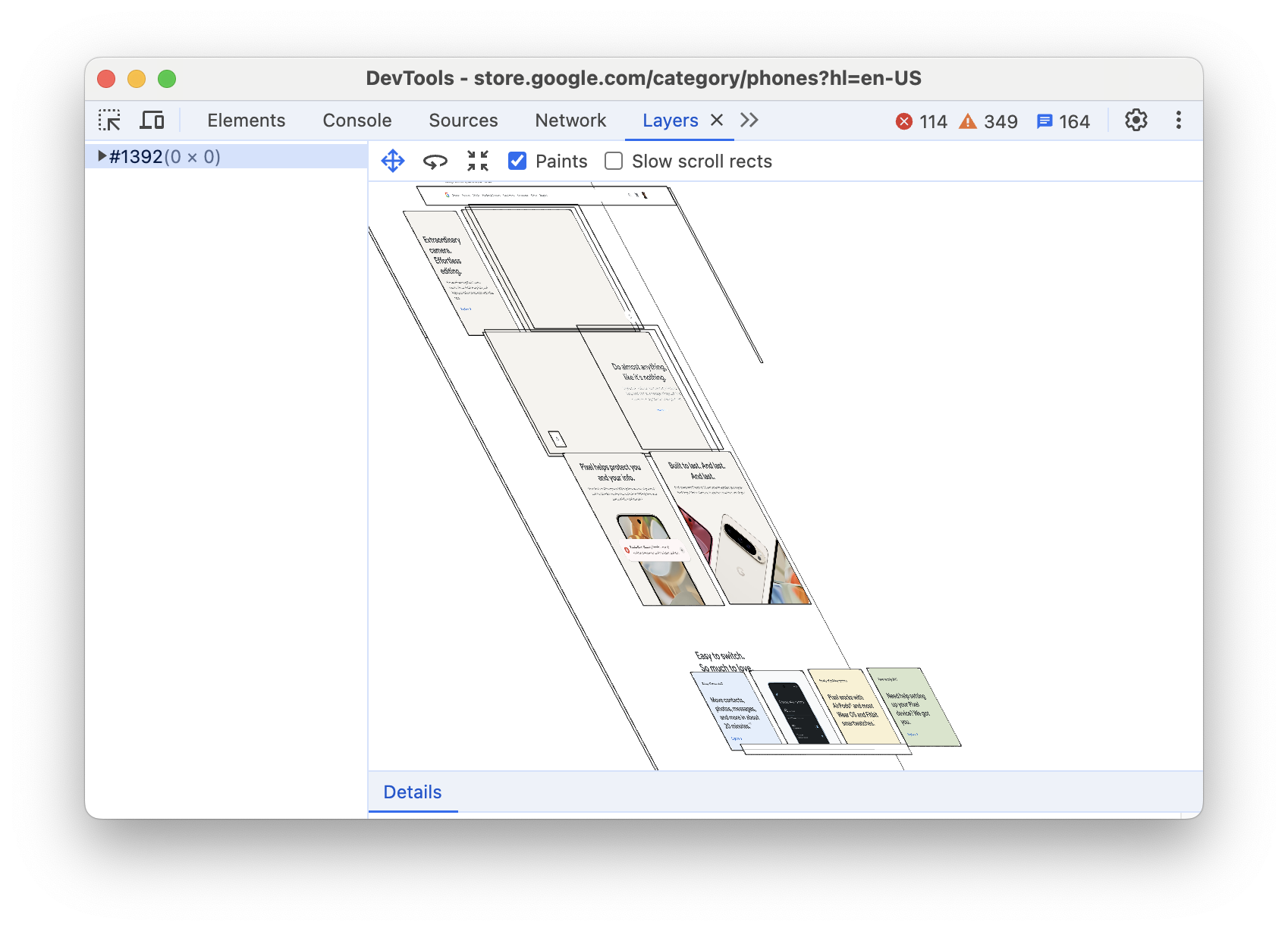The width and height of the screenshot is (1288, 931).
Task: Open the Issues message counter
Action: [x=1063, y=121]
